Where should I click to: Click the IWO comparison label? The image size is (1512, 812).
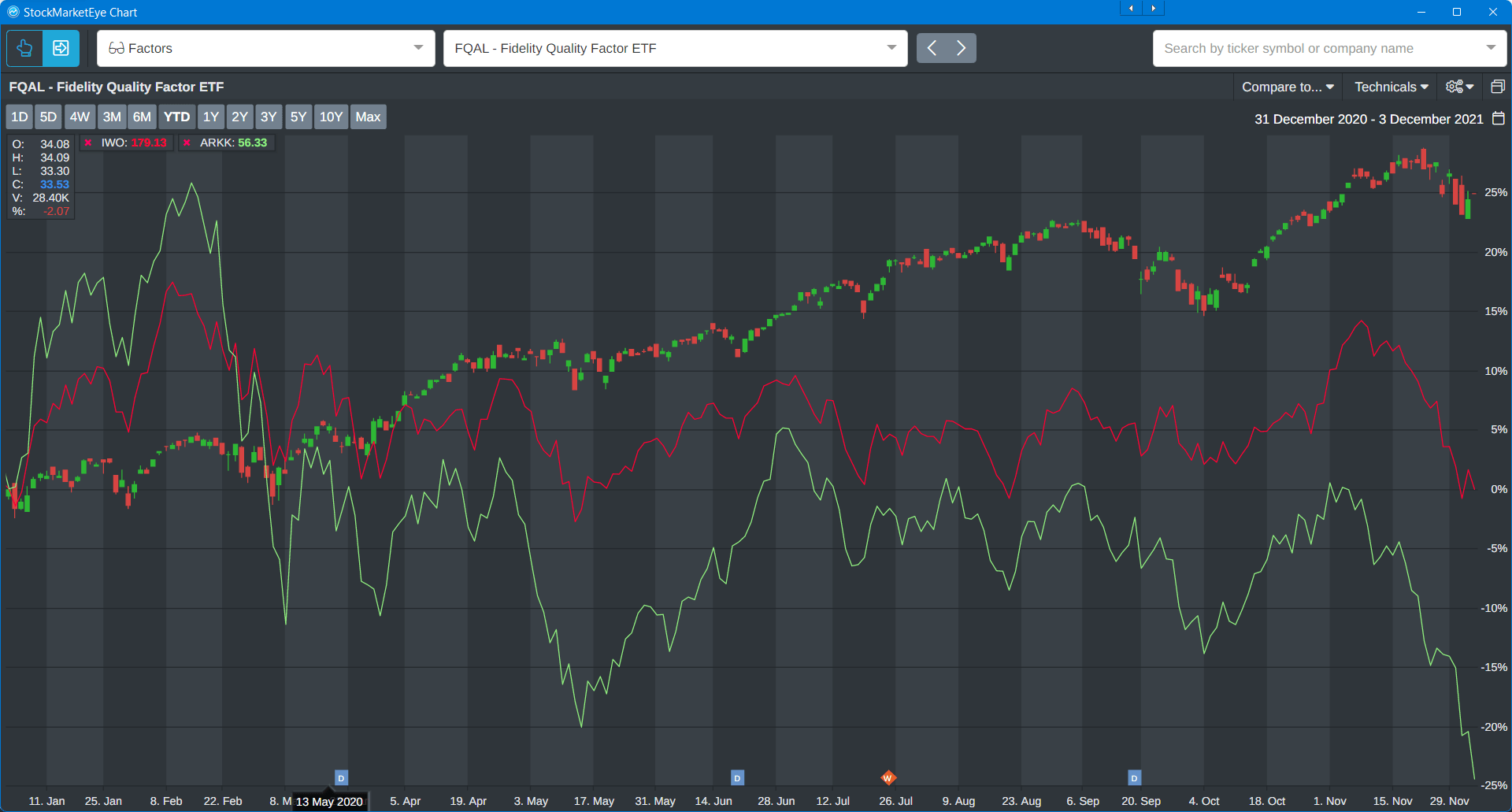[x=134, y=143]
